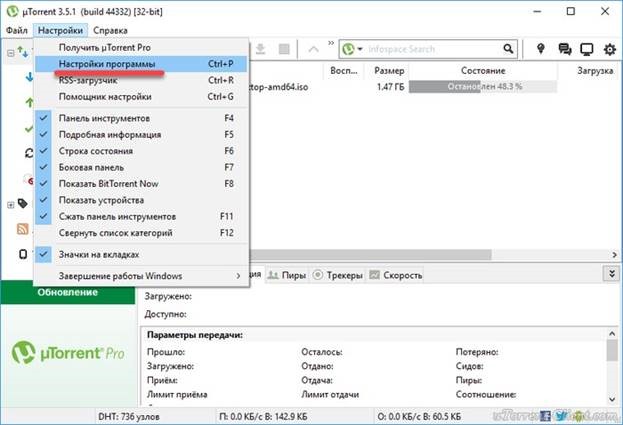Click the download start arrow toolbar icon
The height and width of the screenshot is (425, 623).
pyautogui.click(x=260, y=49)
